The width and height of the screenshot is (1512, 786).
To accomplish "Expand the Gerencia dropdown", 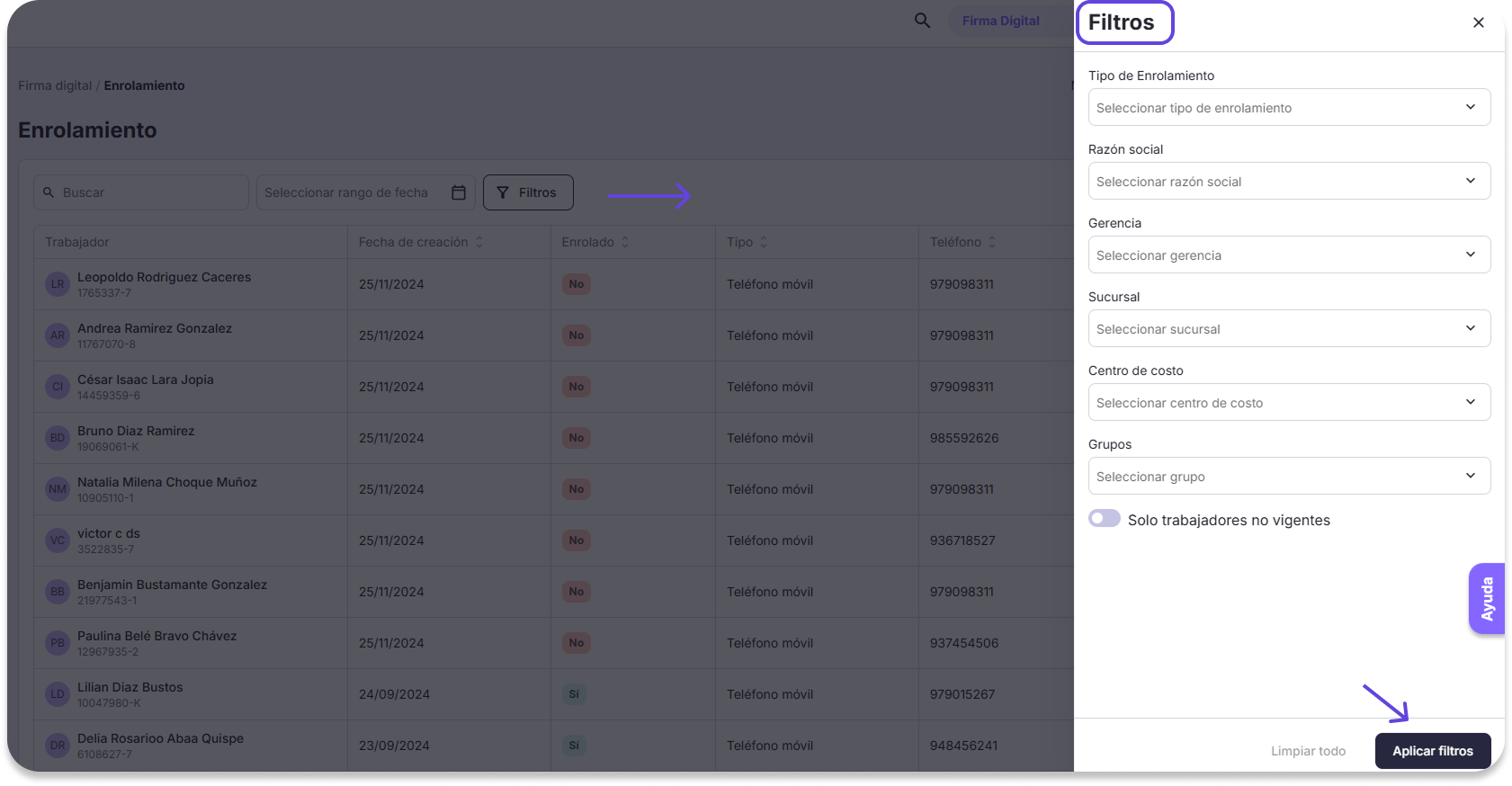I will [x=1289, y=255].
